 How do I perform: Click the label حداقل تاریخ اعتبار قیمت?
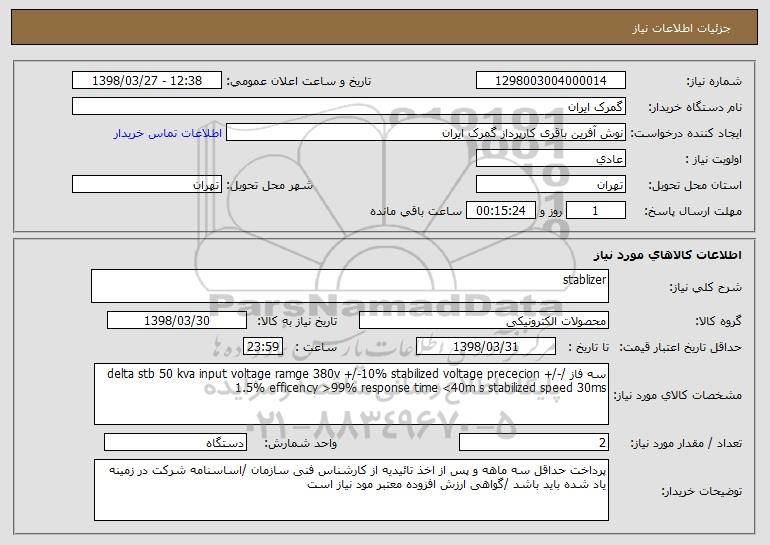click(x=681, y=347)
